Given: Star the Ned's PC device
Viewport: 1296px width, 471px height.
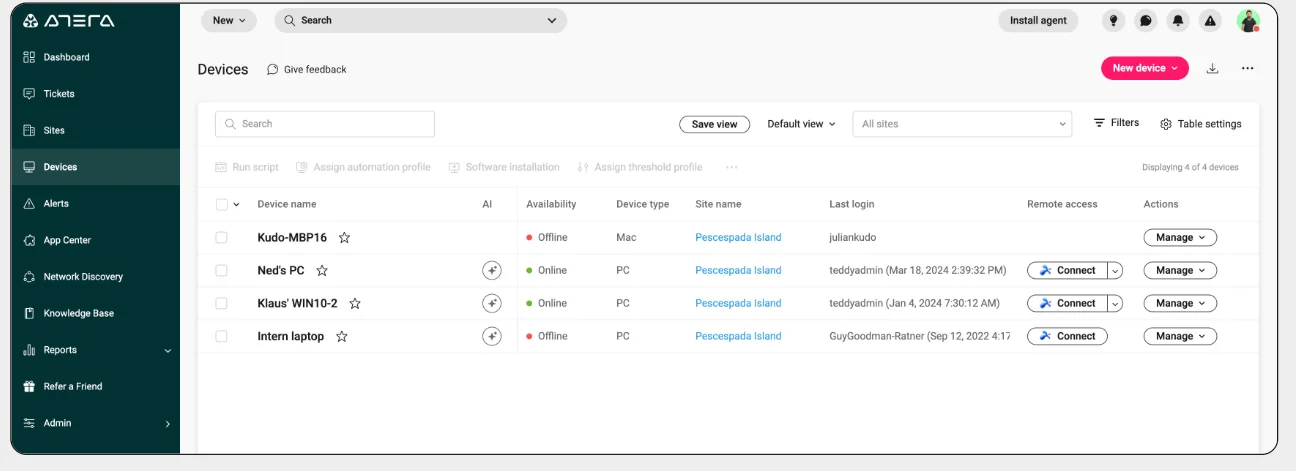Looking at the screenshot, I should pos(322,271).
